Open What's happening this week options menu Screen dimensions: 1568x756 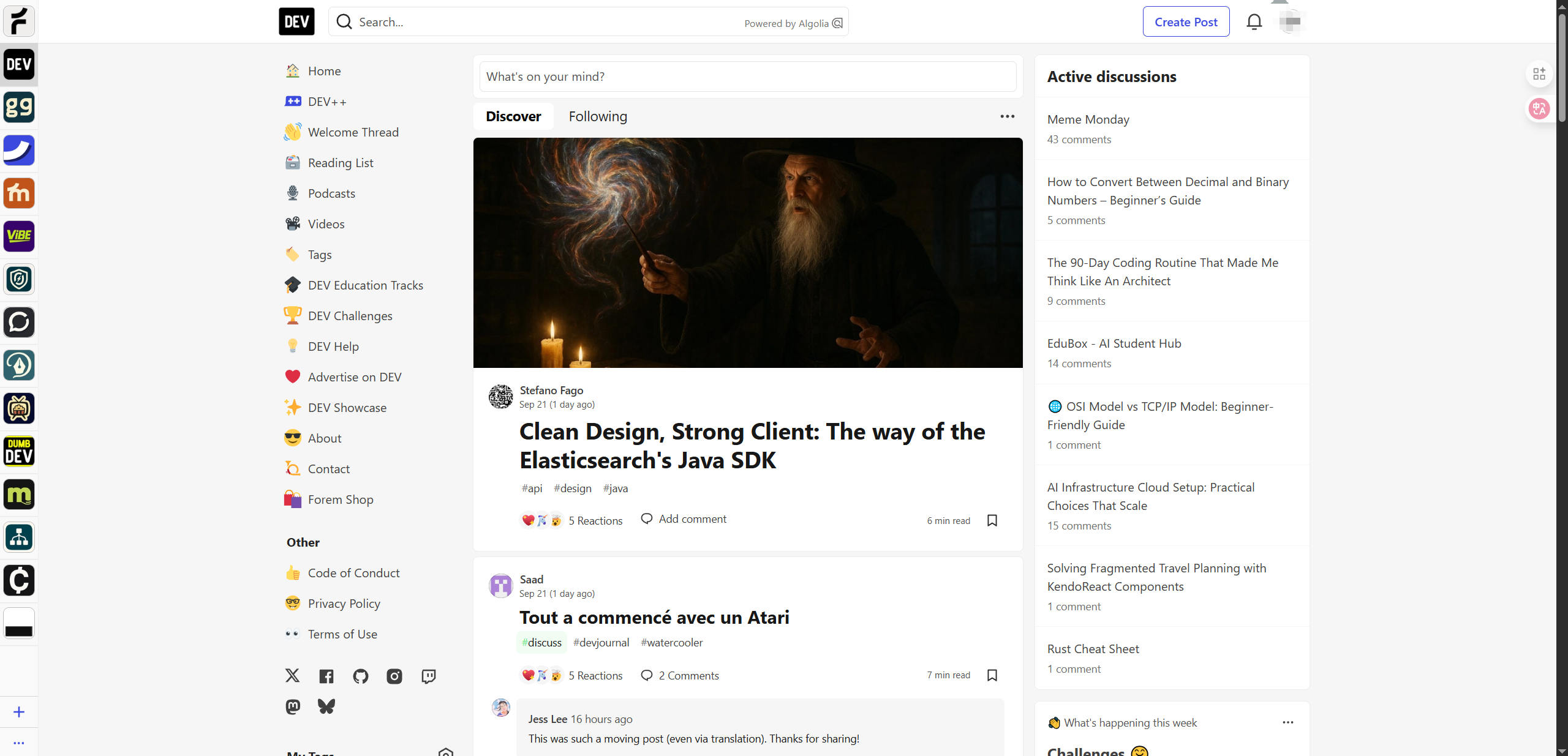click(1287, 722)
